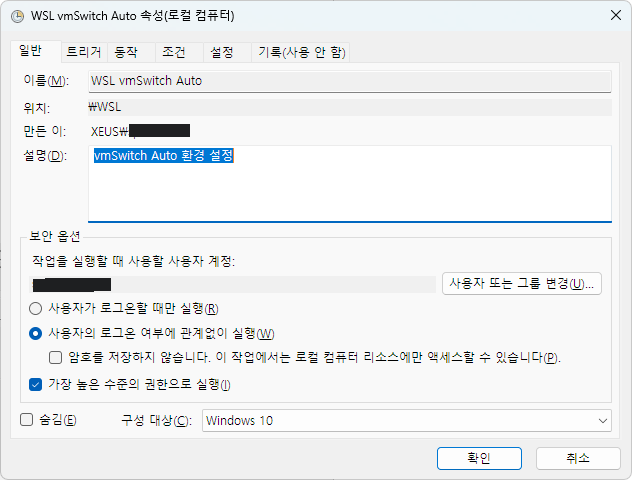Open the 기록(사용 안 함) tab
The image size is (632, 480).
302,52
